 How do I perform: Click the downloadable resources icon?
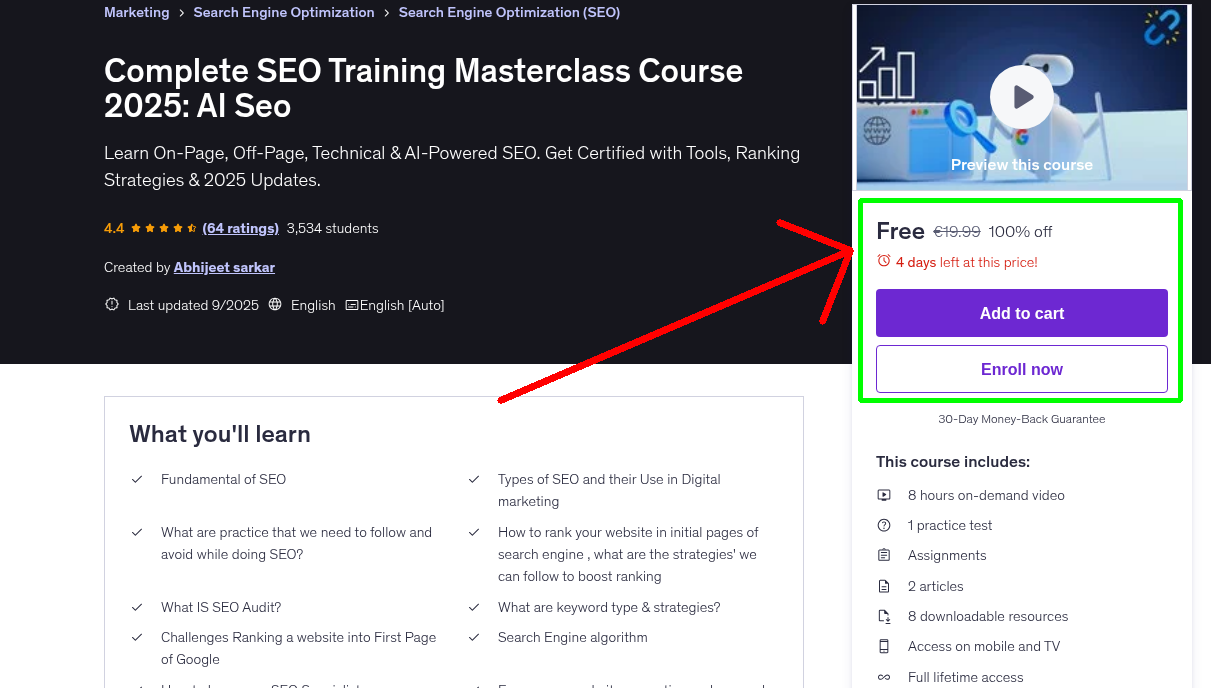(884, 616)
